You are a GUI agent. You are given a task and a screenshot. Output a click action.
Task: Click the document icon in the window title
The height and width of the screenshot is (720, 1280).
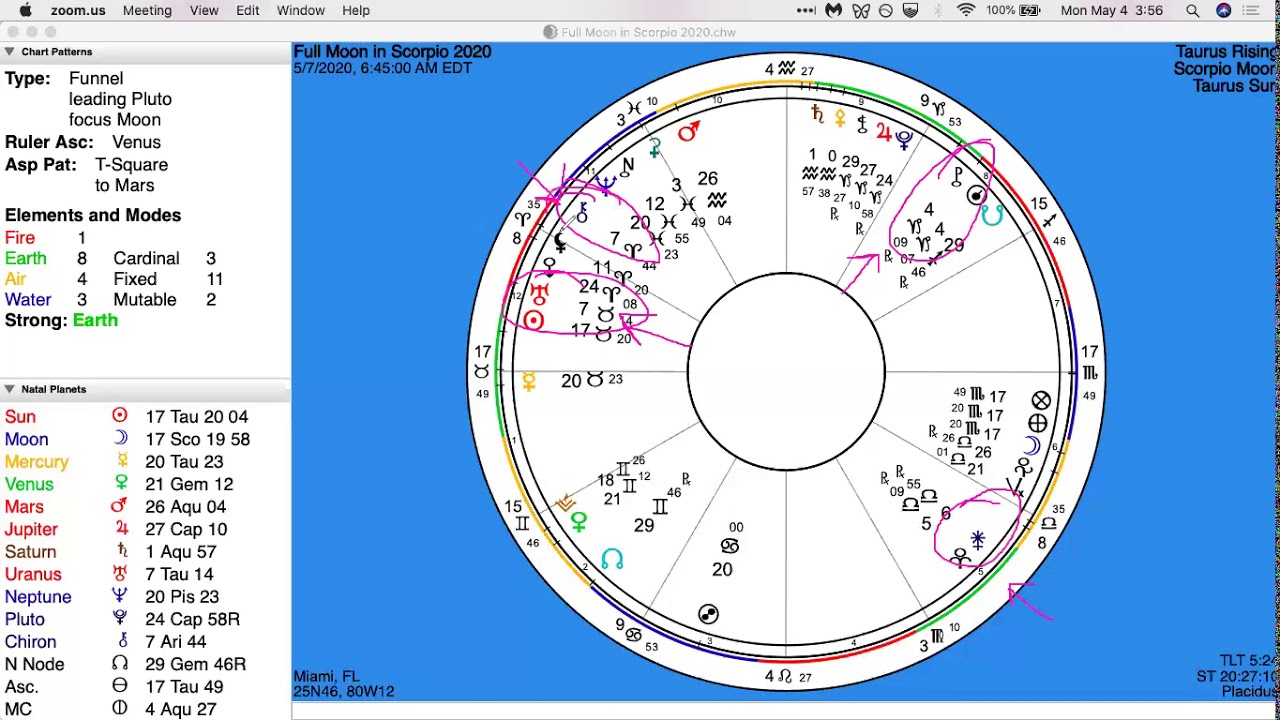(550, 32)
